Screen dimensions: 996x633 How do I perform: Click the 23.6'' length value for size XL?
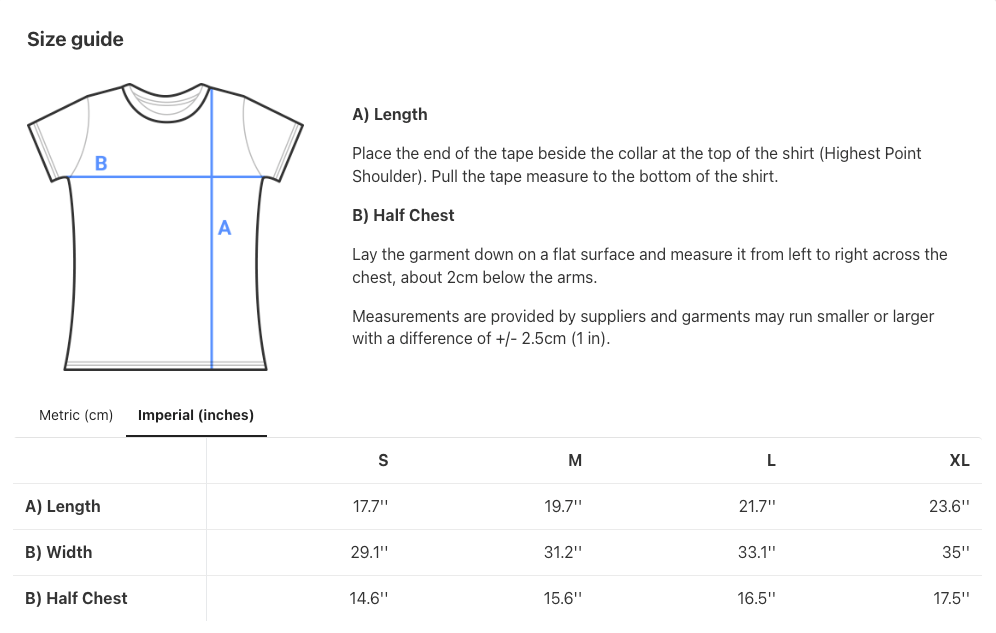click(x=949, y=507)
